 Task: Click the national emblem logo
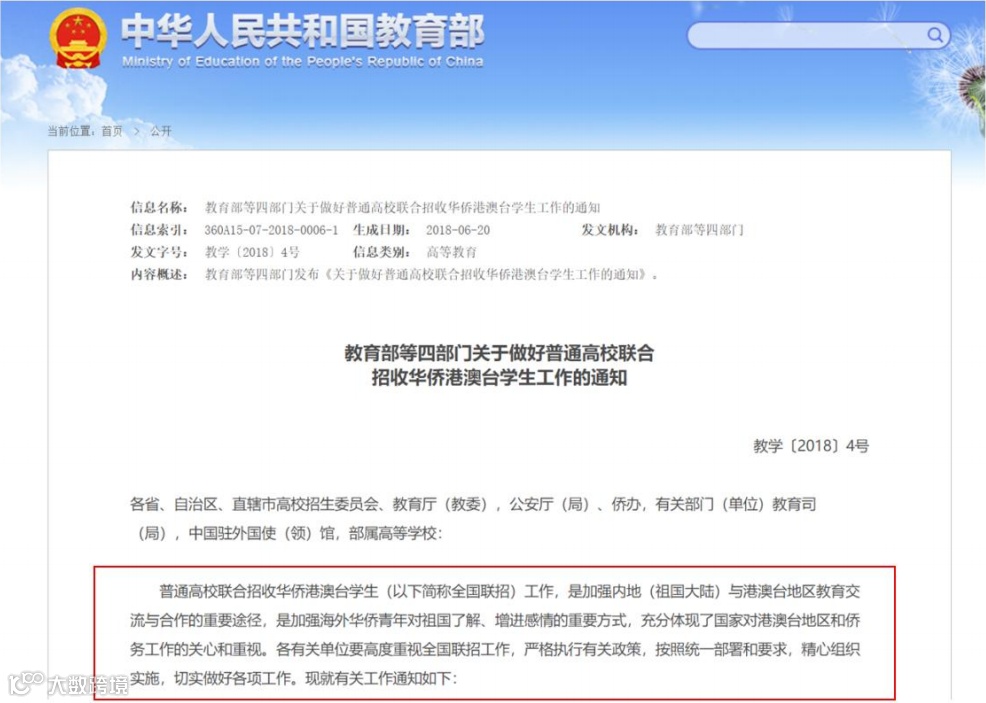(78, 38)
